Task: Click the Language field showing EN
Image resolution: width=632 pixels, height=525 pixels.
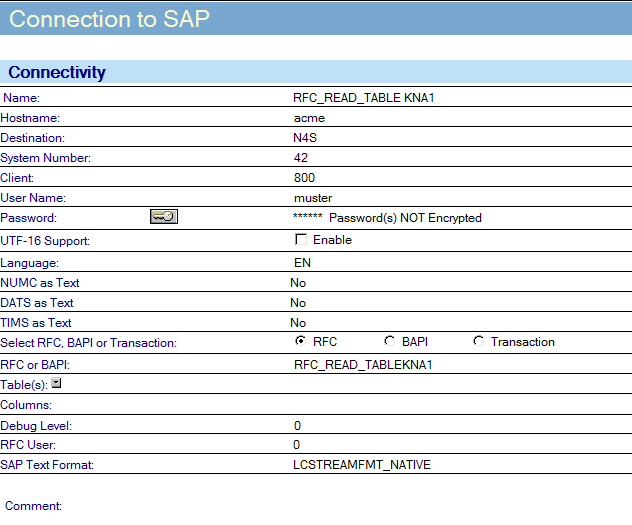Action: click(302, 263)
